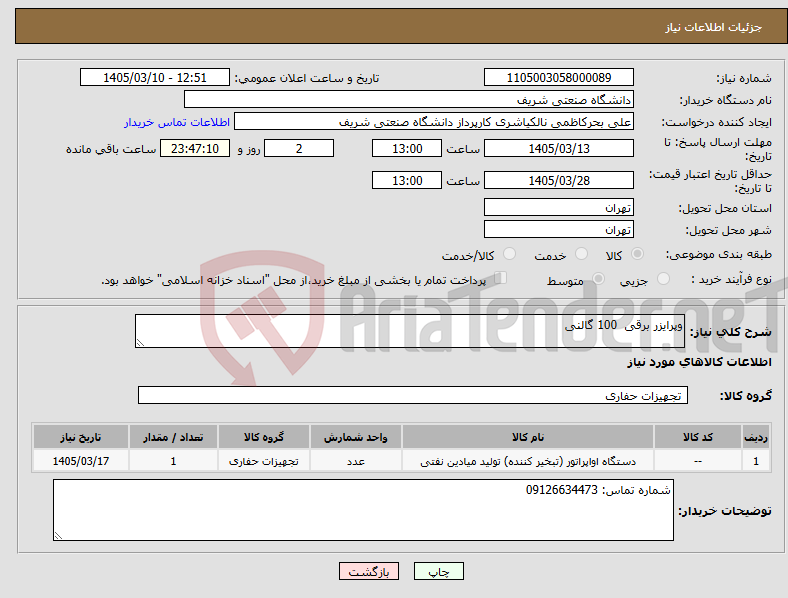Click the کد کالا column header
Viewport: 788px width, 598px height.
click(x=698, y=437)
